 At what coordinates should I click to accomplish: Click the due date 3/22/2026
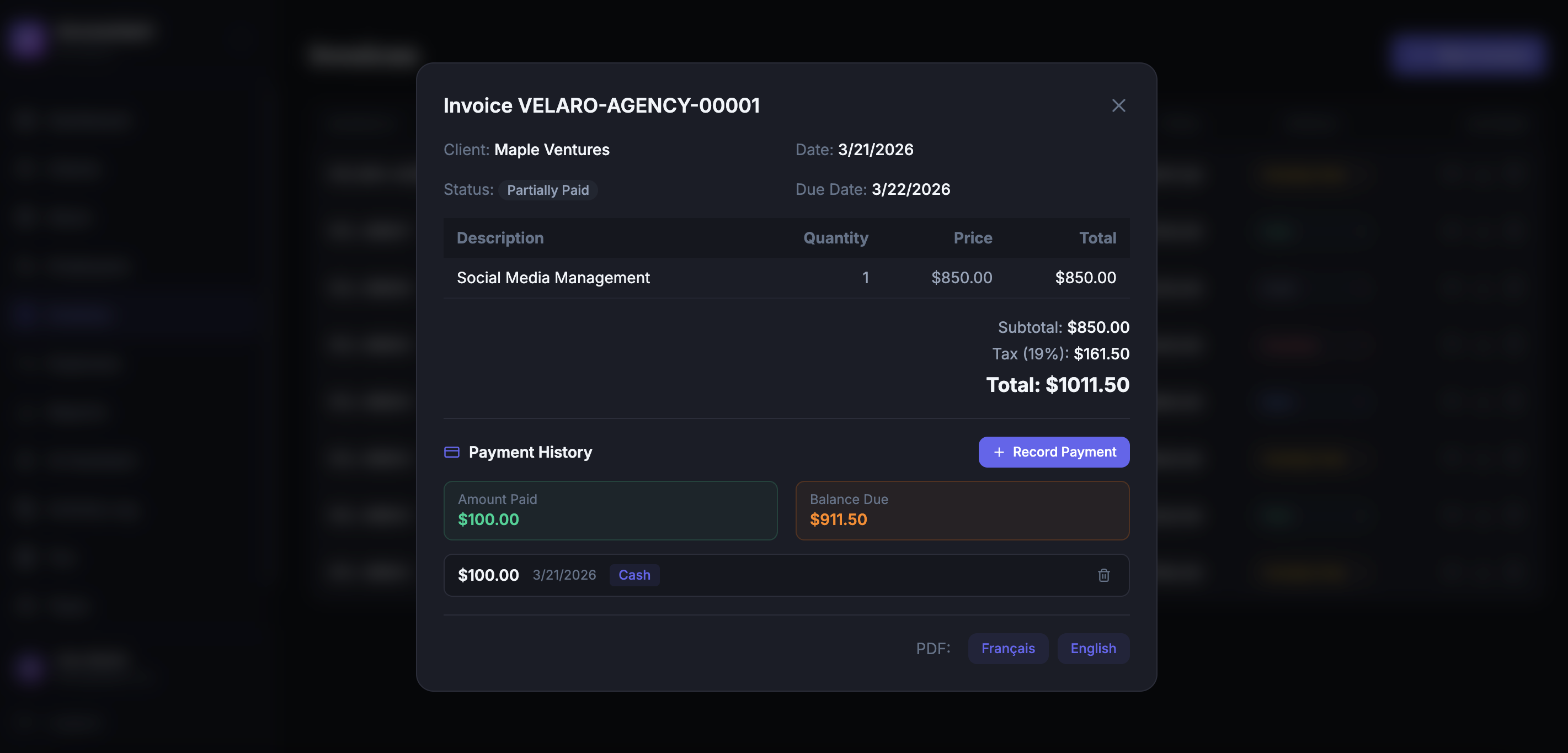click(910, 189)
